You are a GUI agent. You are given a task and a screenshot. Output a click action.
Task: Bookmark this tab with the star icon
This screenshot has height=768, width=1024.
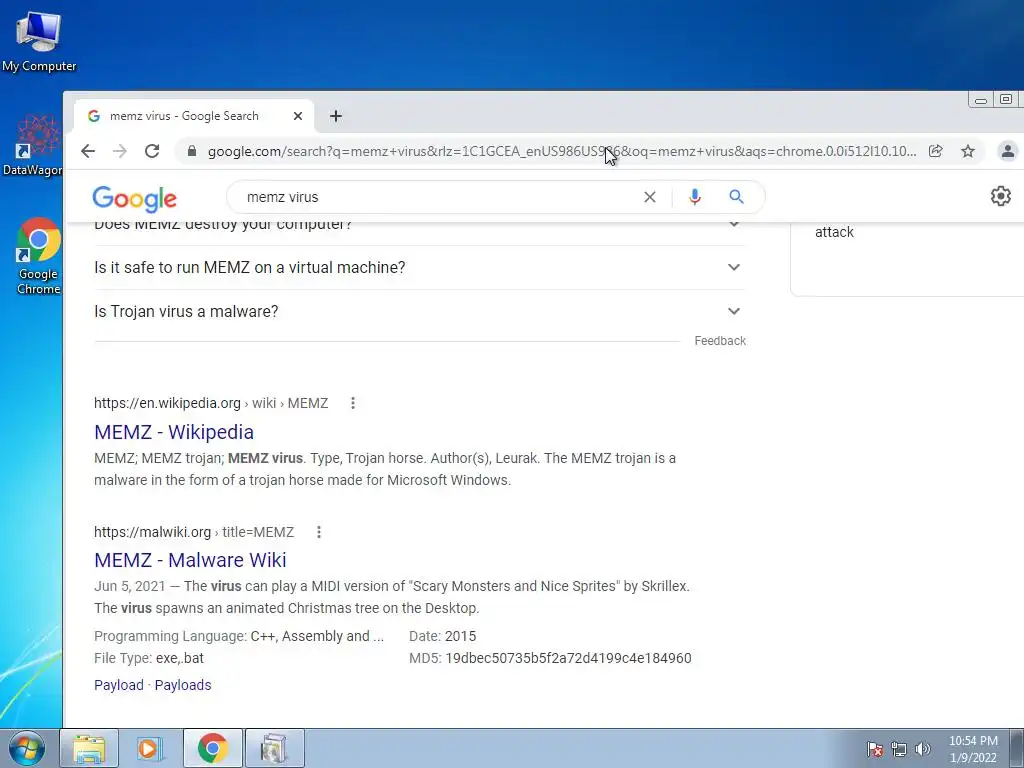[968, 152]
